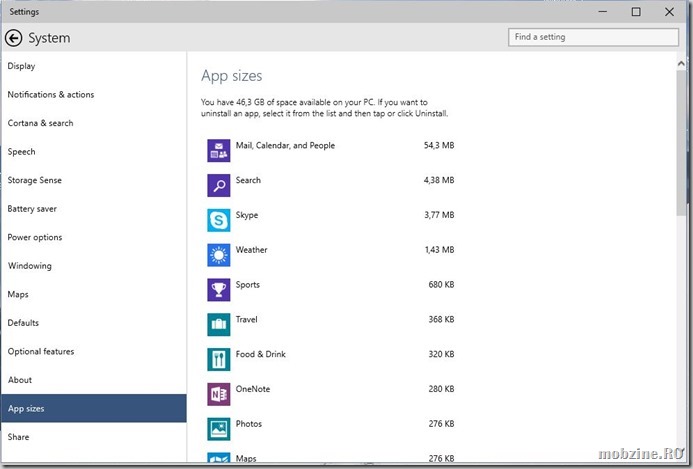This screenshot has width=693, height=469.
Task: Open the Maps settings category
Action: tap(93, 294)
